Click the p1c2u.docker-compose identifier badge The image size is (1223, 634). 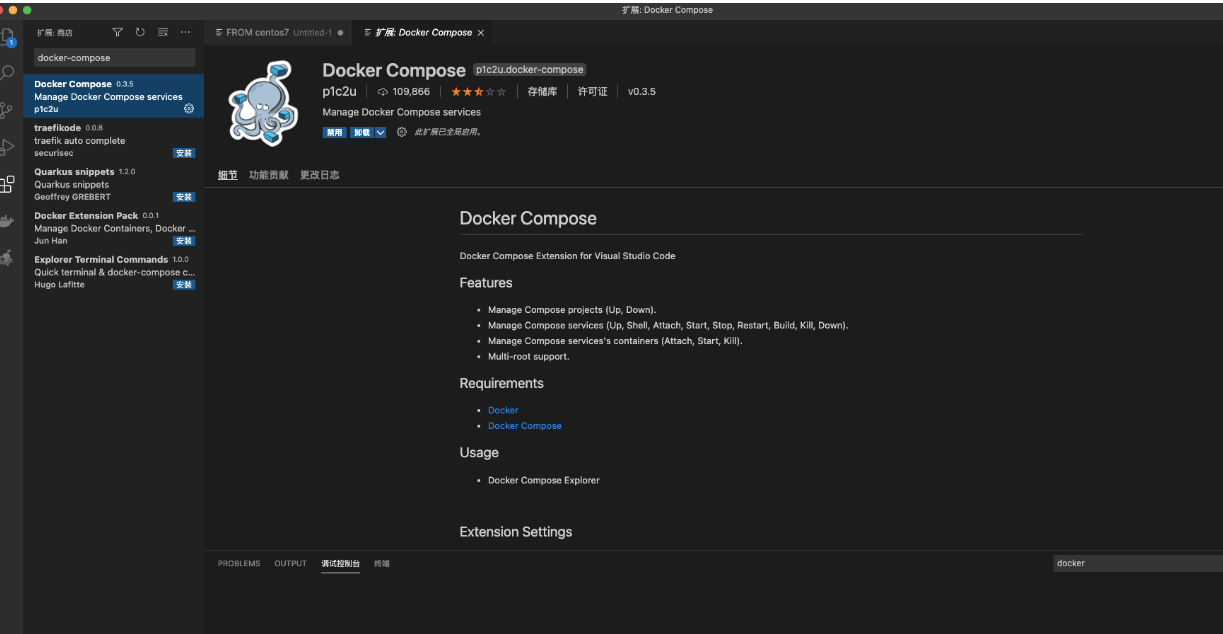pos(529,70)
